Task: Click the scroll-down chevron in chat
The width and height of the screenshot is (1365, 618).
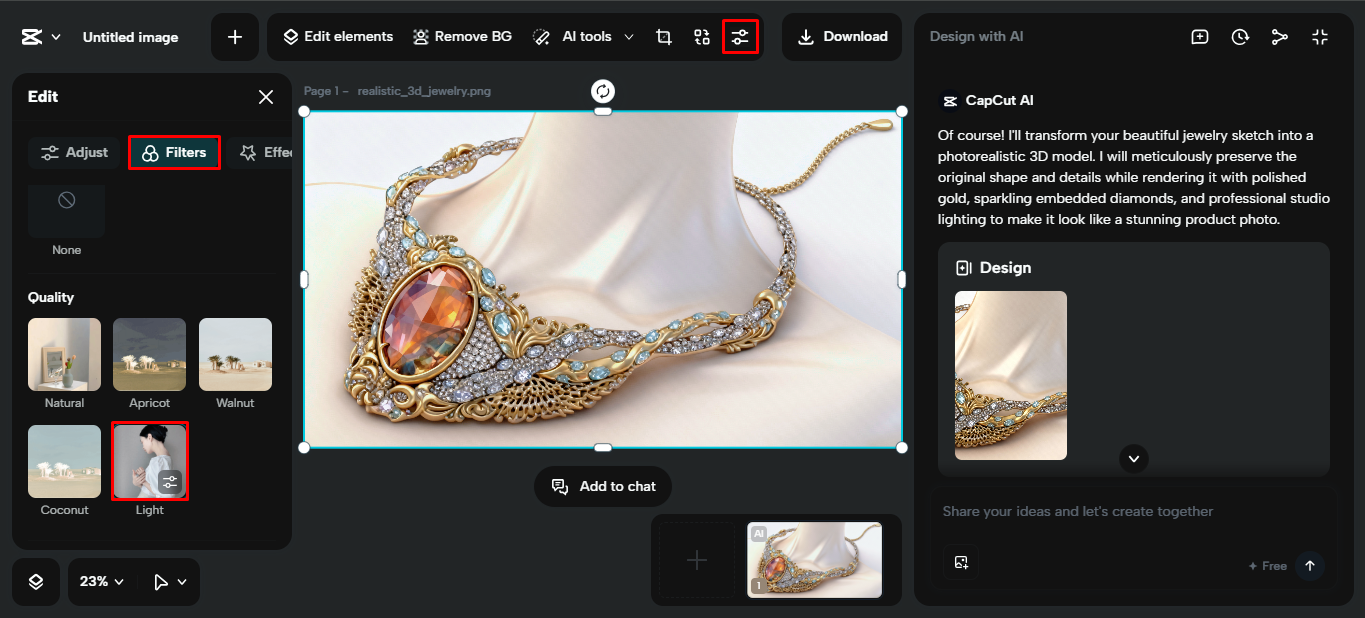Action: click(1134, 459)
